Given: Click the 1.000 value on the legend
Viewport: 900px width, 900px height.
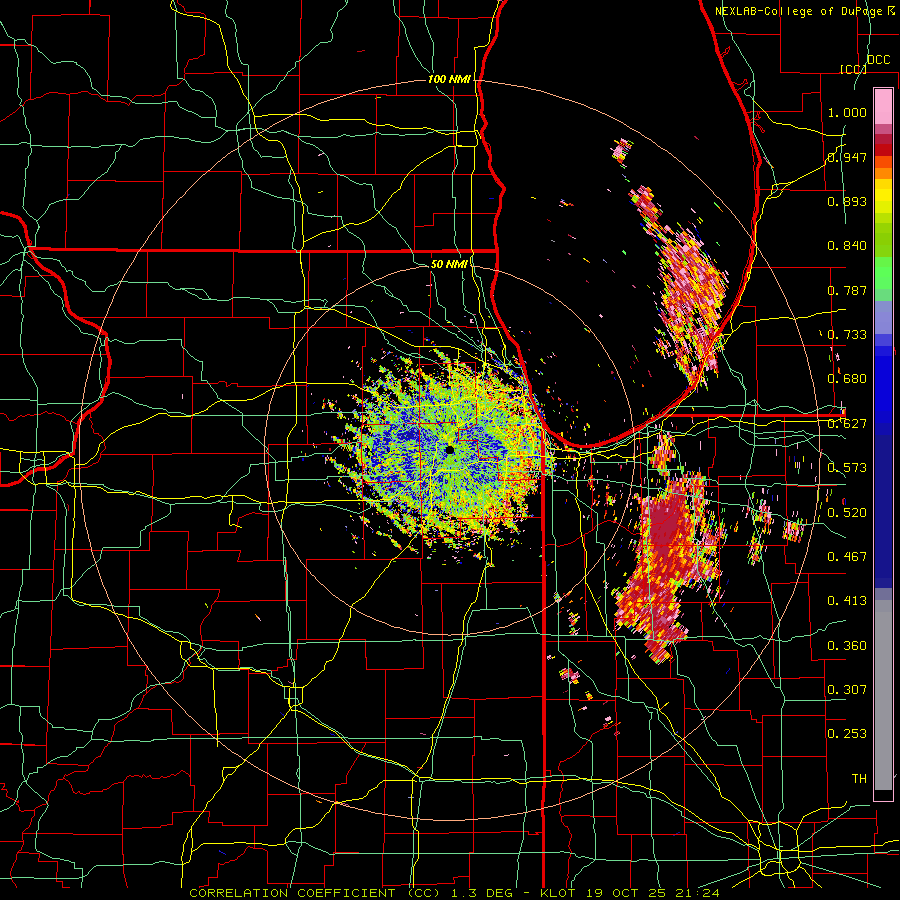Looking at the screenshot, I should (847, 112).
